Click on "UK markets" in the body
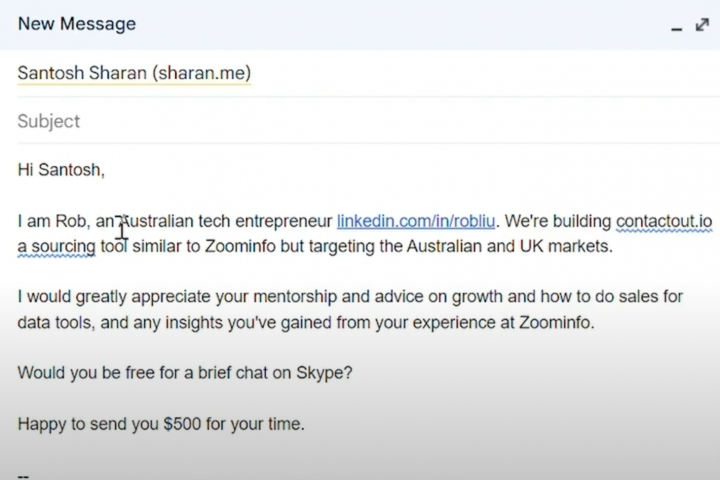The height and width of the screenshot is (480, 720). pyautogui.click(x=572, y=246)
